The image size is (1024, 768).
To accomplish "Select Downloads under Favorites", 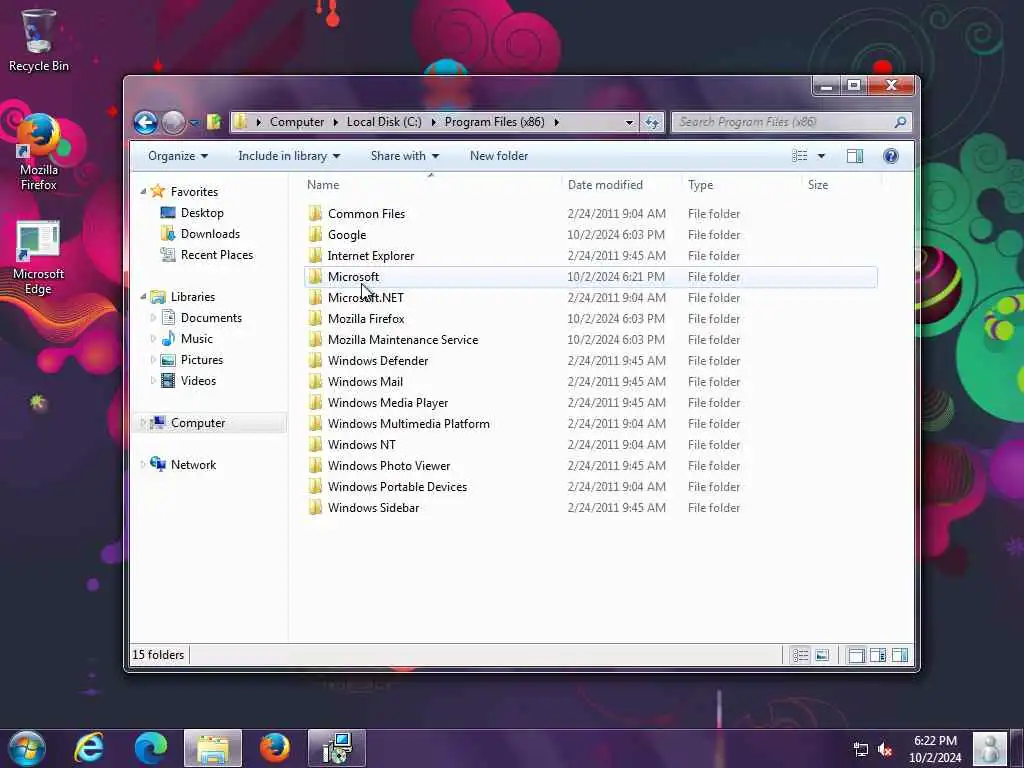I will tap(210, 234).
